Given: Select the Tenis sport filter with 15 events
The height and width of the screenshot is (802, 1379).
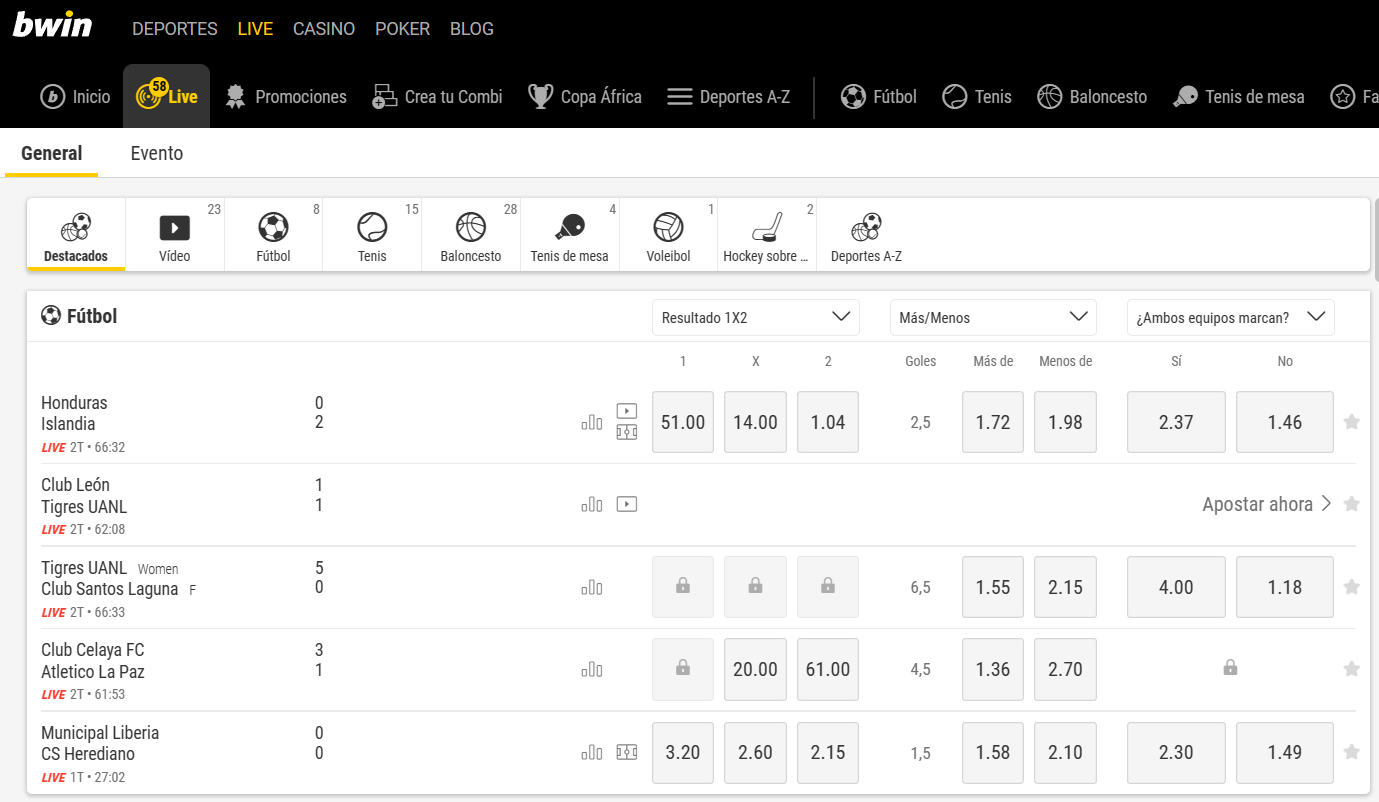Looking at the screenshot, I should pos(372,235).
